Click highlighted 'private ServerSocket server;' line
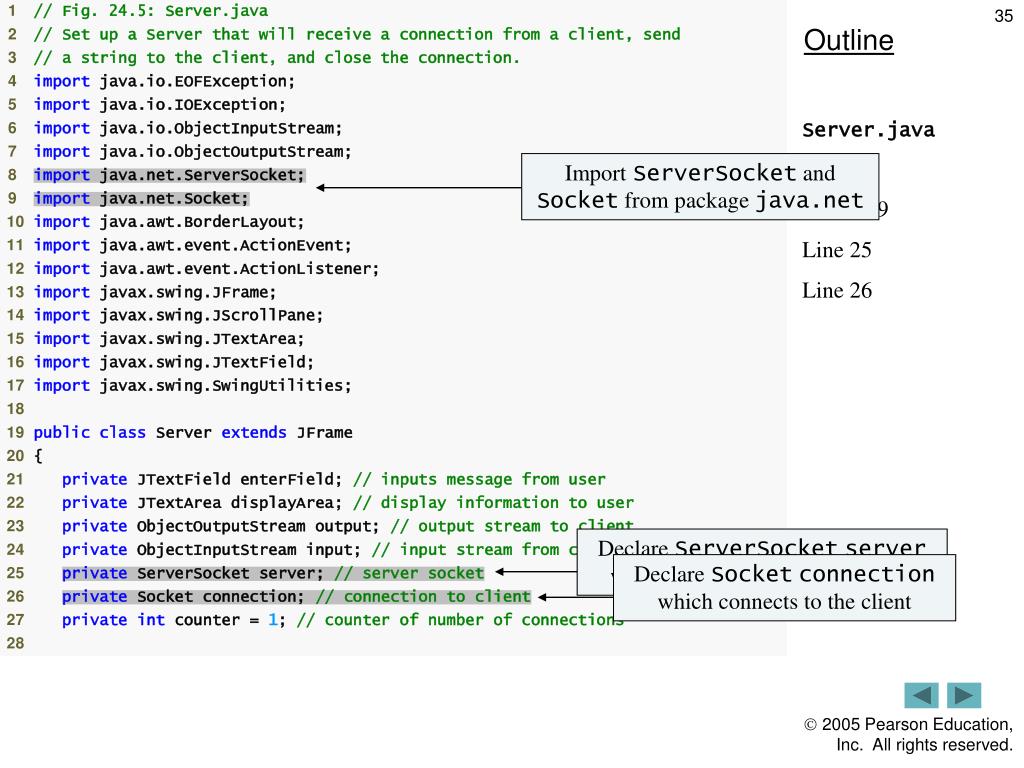 tap(273, 573)
